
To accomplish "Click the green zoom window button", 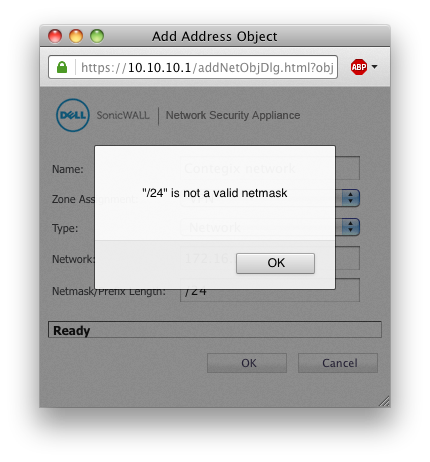I will (97, 36).
